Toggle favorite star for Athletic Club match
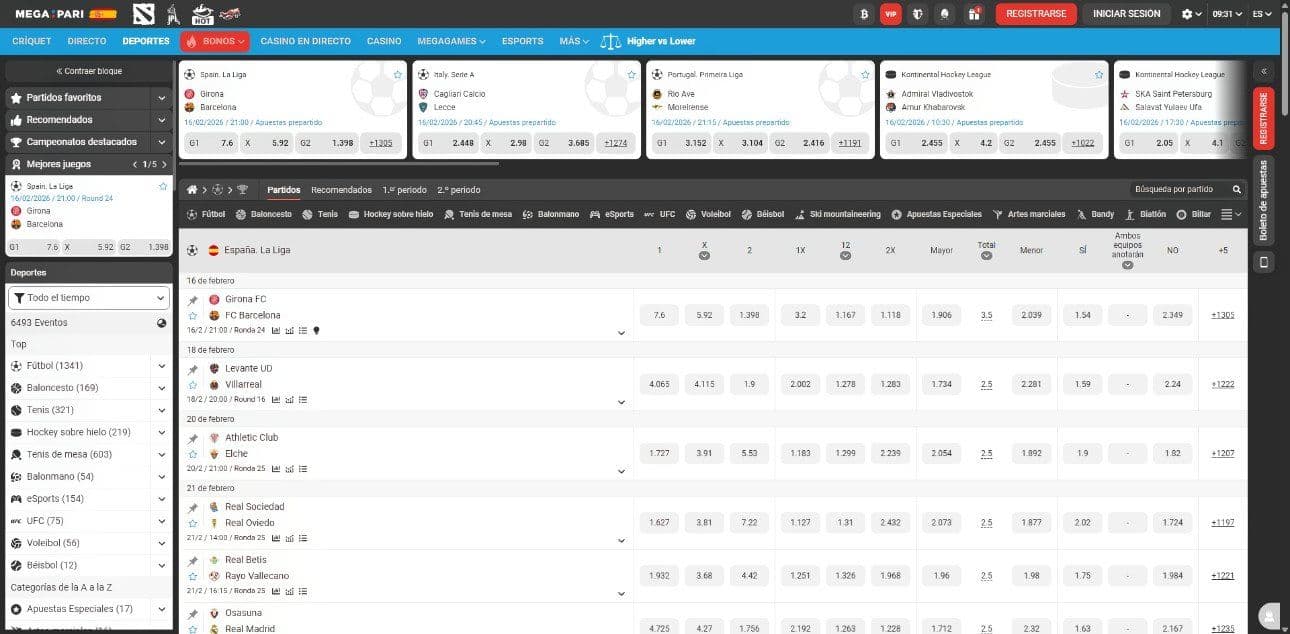 [x=193, y=454]
